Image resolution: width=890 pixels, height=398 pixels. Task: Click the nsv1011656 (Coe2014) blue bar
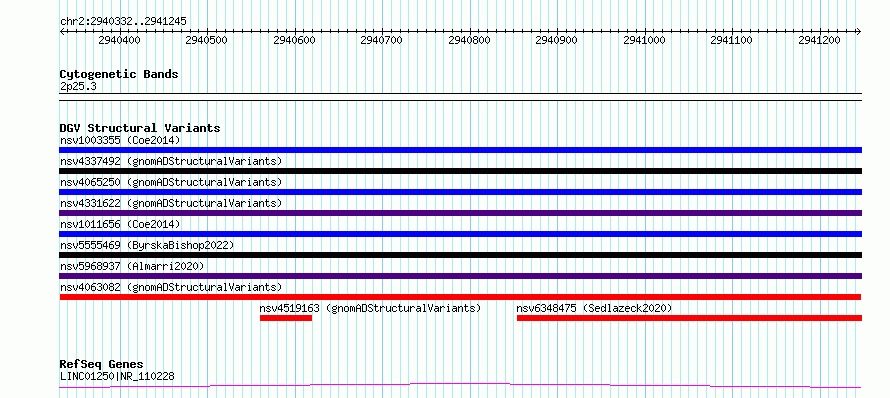click(x=460, y=234)
